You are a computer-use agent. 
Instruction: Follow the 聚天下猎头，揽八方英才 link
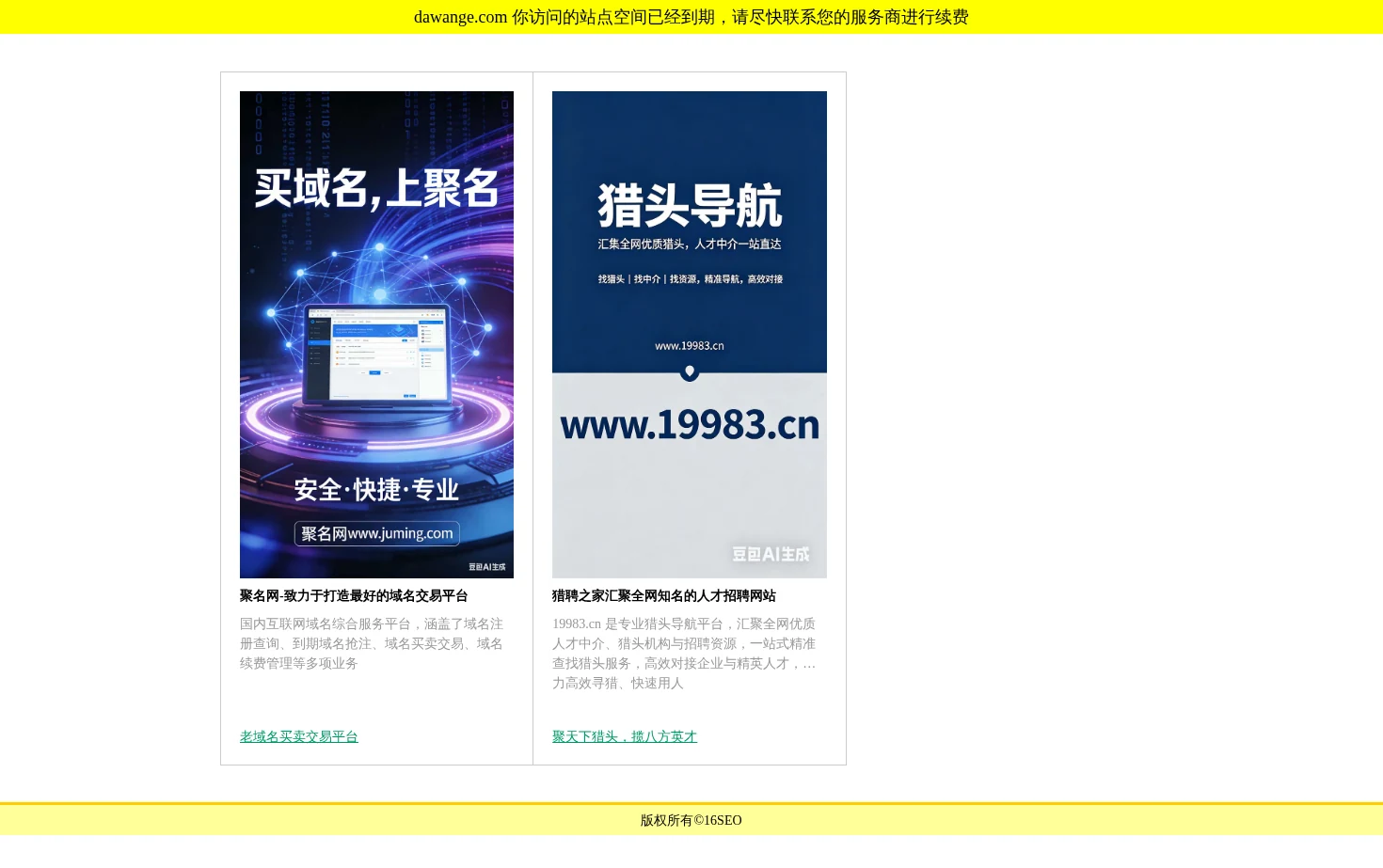[x=625, y=737]
